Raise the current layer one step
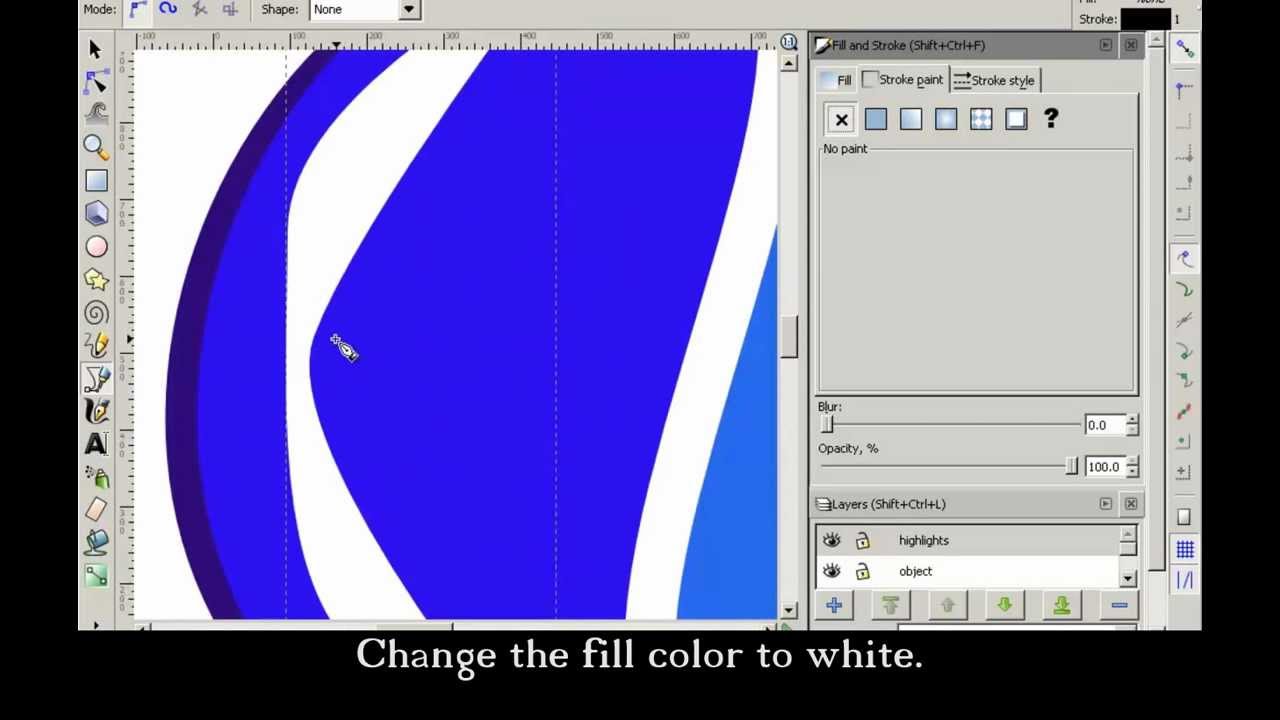This screenshot has height=720, width=1280. 947,605
